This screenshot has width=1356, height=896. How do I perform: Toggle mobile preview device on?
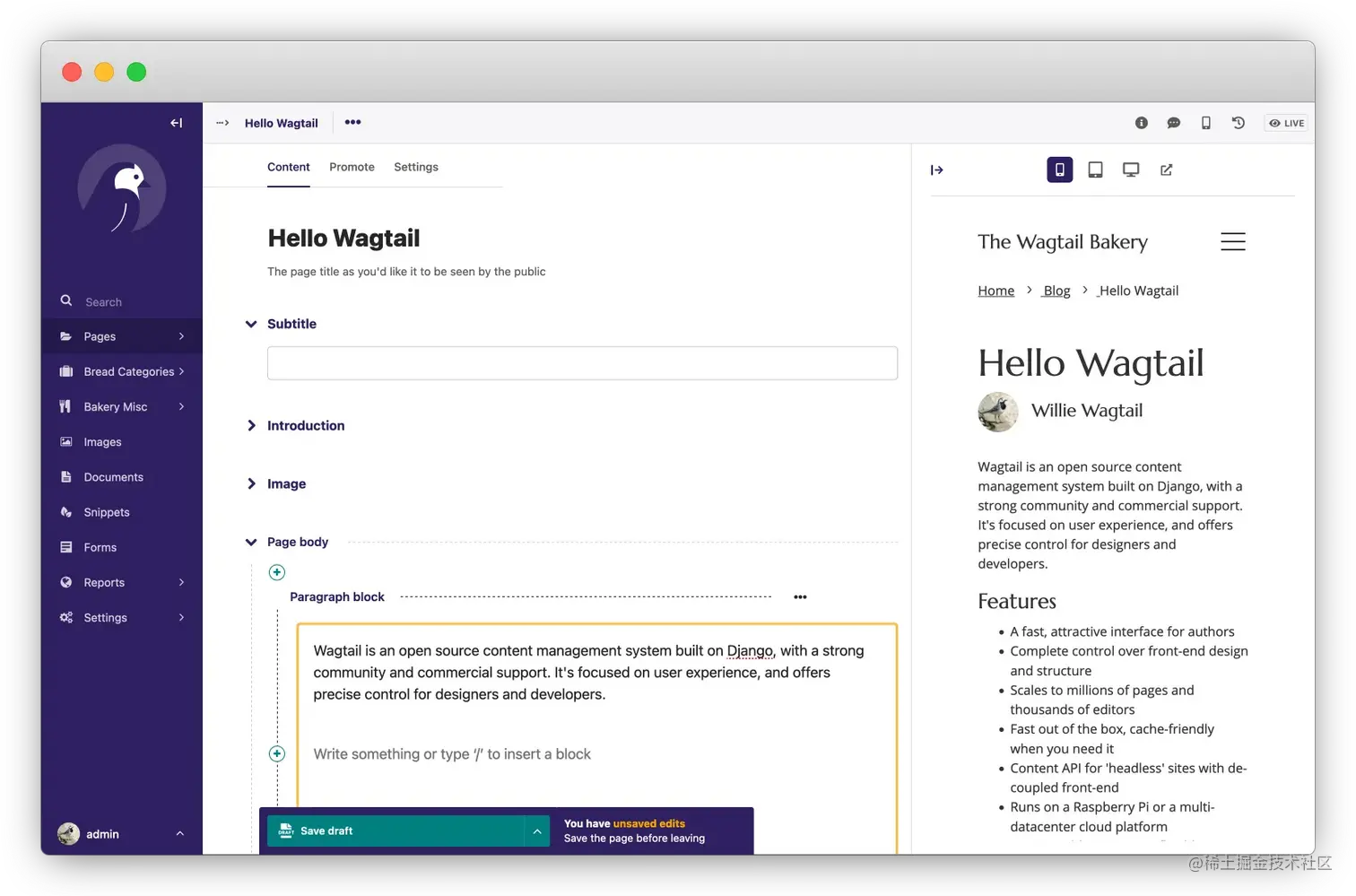[x=1059, y=170]
